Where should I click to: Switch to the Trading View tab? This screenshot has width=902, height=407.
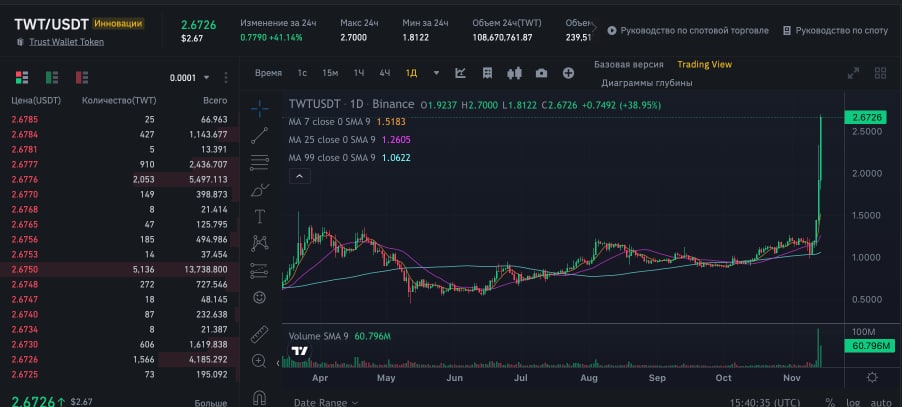pos(705,64)
